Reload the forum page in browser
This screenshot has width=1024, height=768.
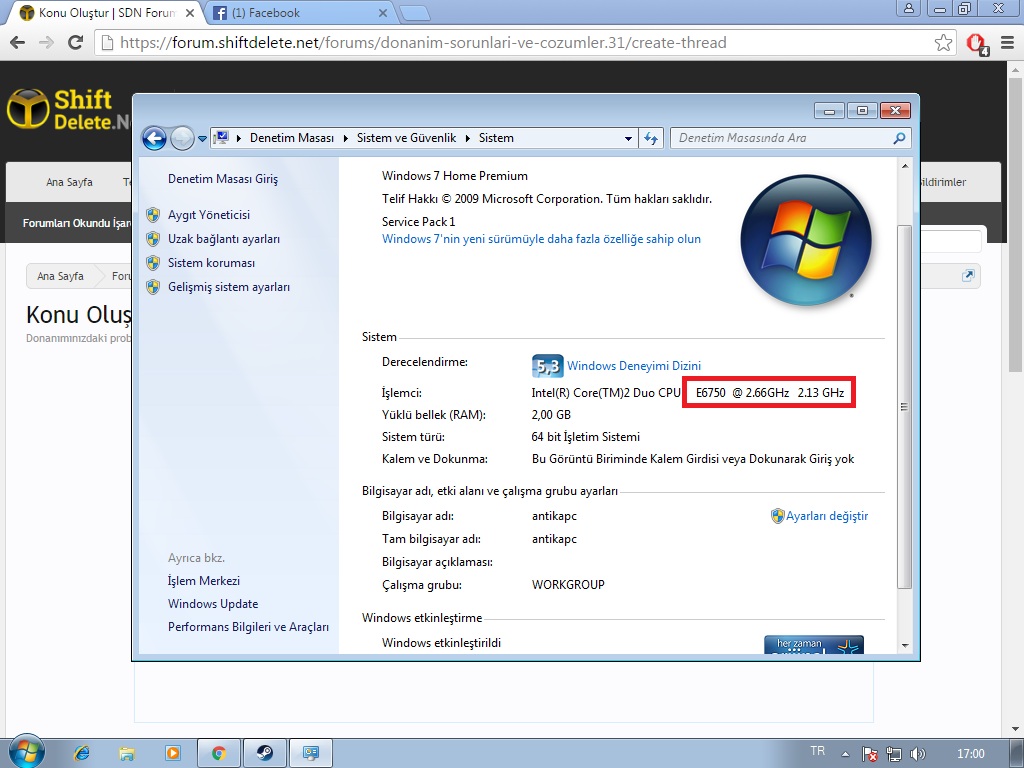pyautogui.click(x=76, y=42)
